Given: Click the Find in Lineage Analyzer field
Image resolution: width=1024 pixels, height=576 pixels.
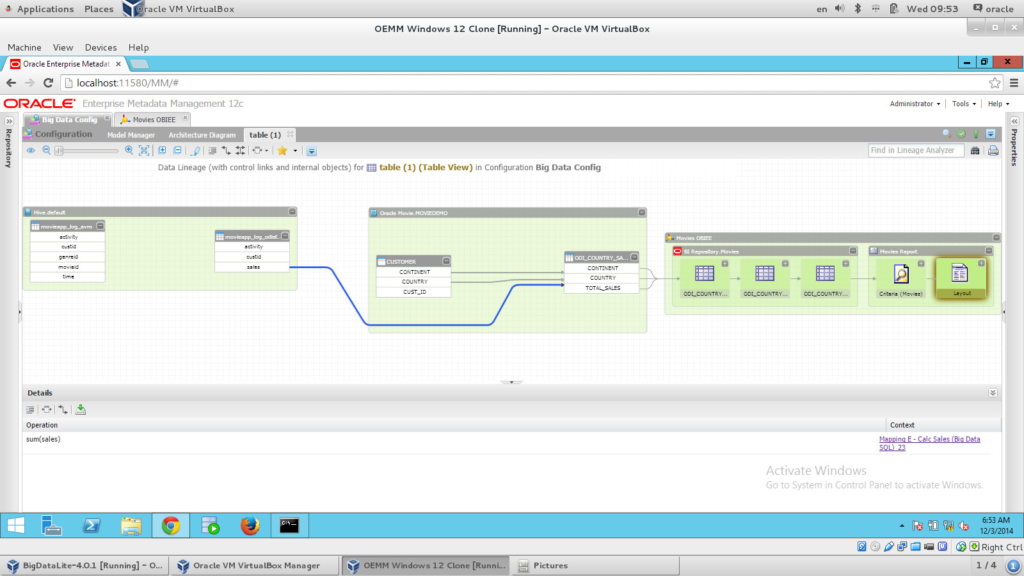Looking at the screenshot, I should pos(916,150).
